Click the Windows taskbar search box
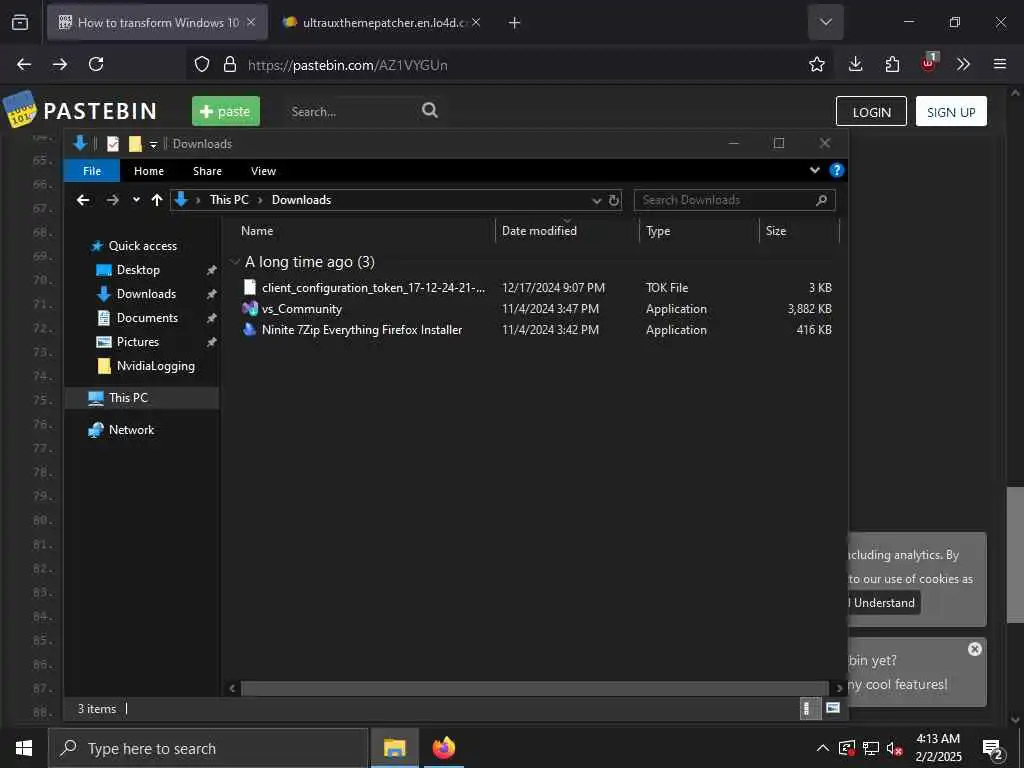 point(208,748)
